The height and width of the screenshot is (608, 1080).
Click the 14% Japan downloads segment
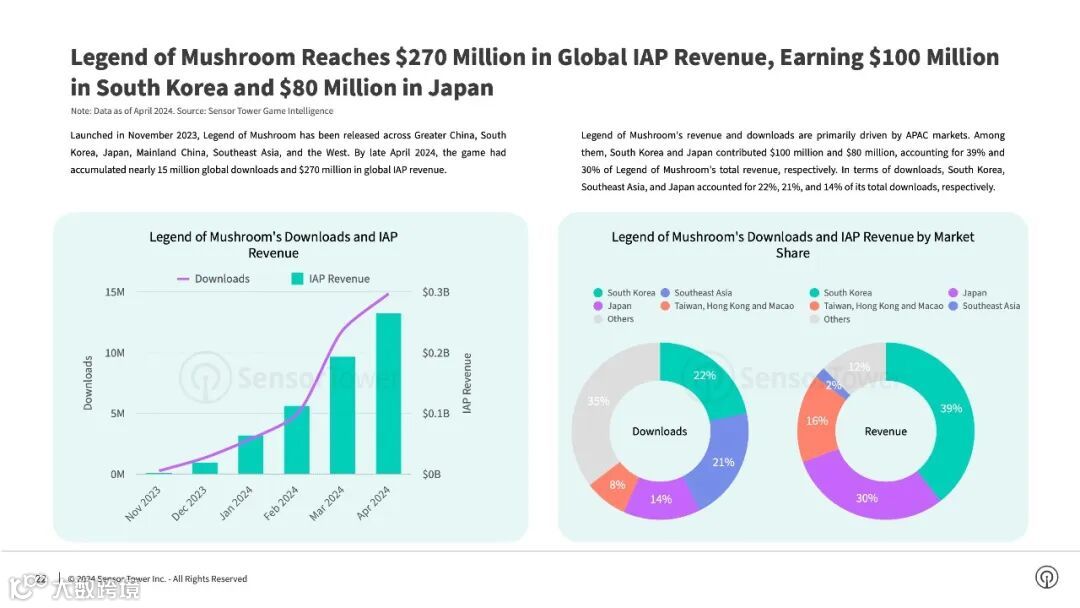[x=661, y=499]
